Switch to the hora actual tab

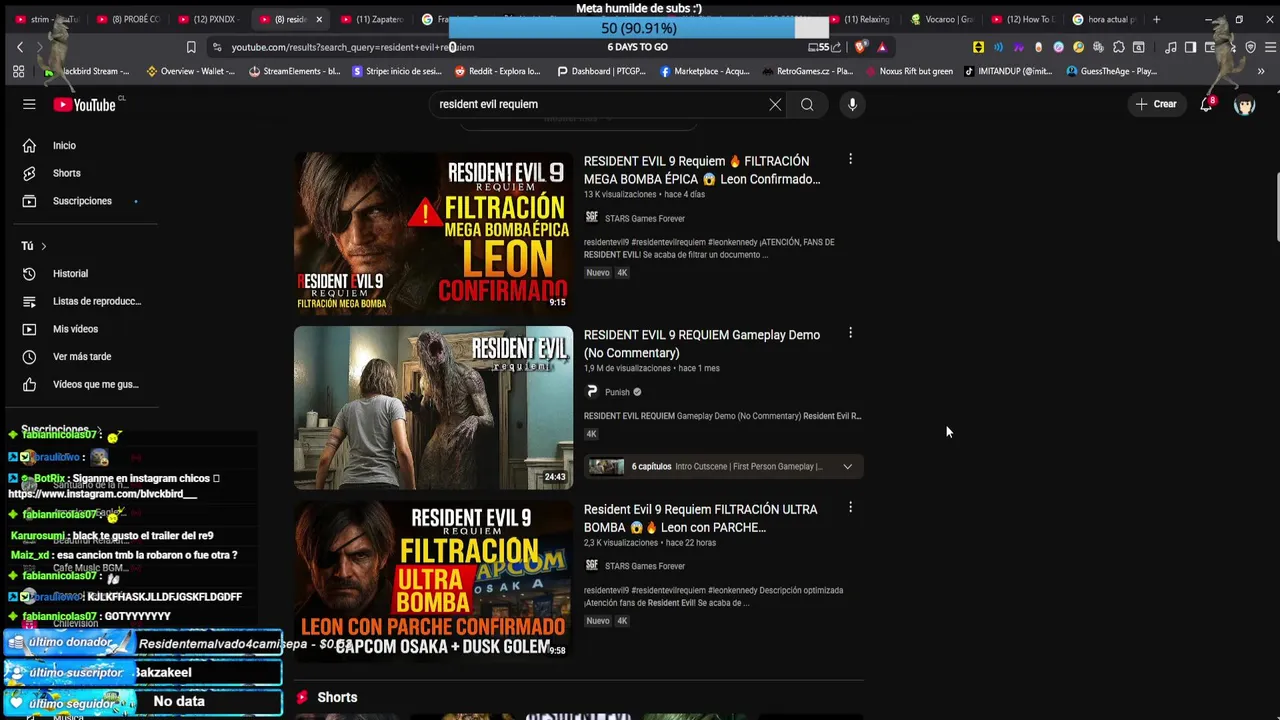tap(1104, 19)
